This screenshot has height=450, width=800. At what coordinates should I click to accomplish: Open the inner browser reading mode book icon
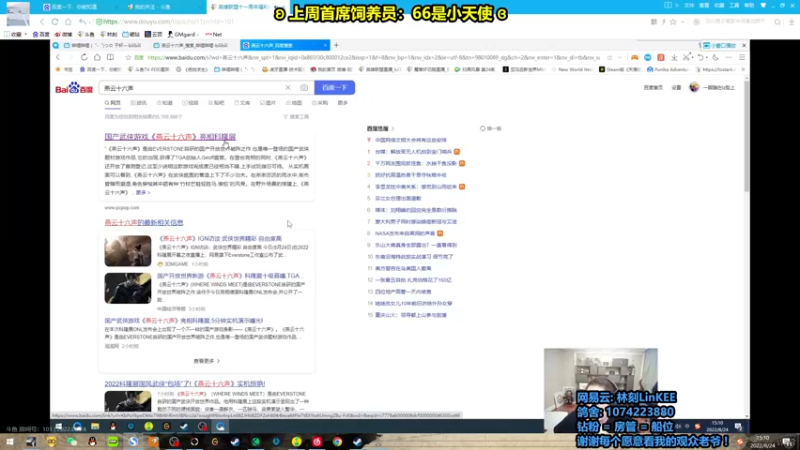(x=110, y=57)
